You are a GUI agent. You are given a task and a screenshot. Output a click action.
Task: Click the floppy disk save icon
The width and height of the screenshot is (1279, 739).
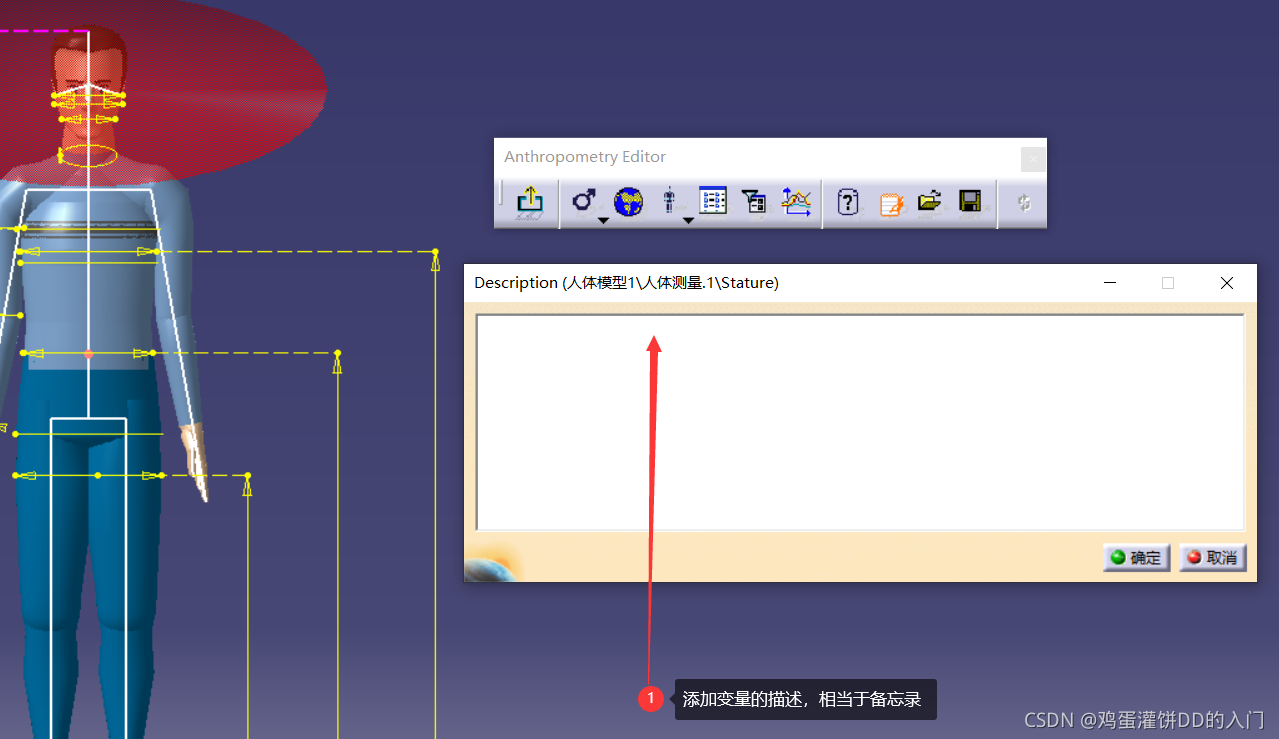(969, 202)
